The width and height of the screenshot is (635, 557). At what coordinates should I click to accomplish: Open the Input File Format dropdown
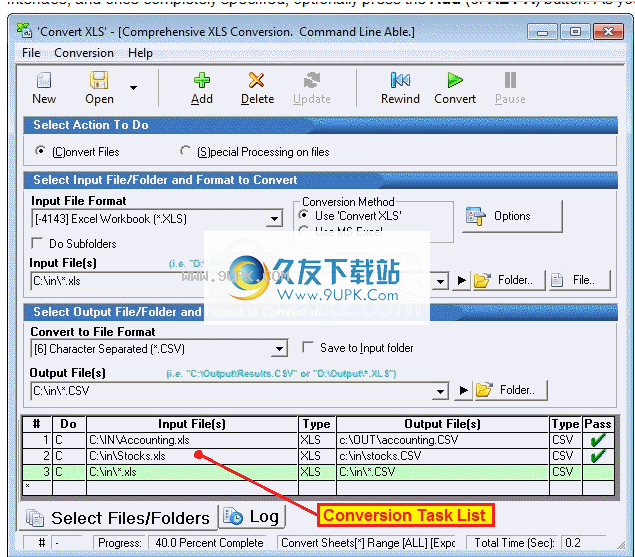(x=275, y=219)
